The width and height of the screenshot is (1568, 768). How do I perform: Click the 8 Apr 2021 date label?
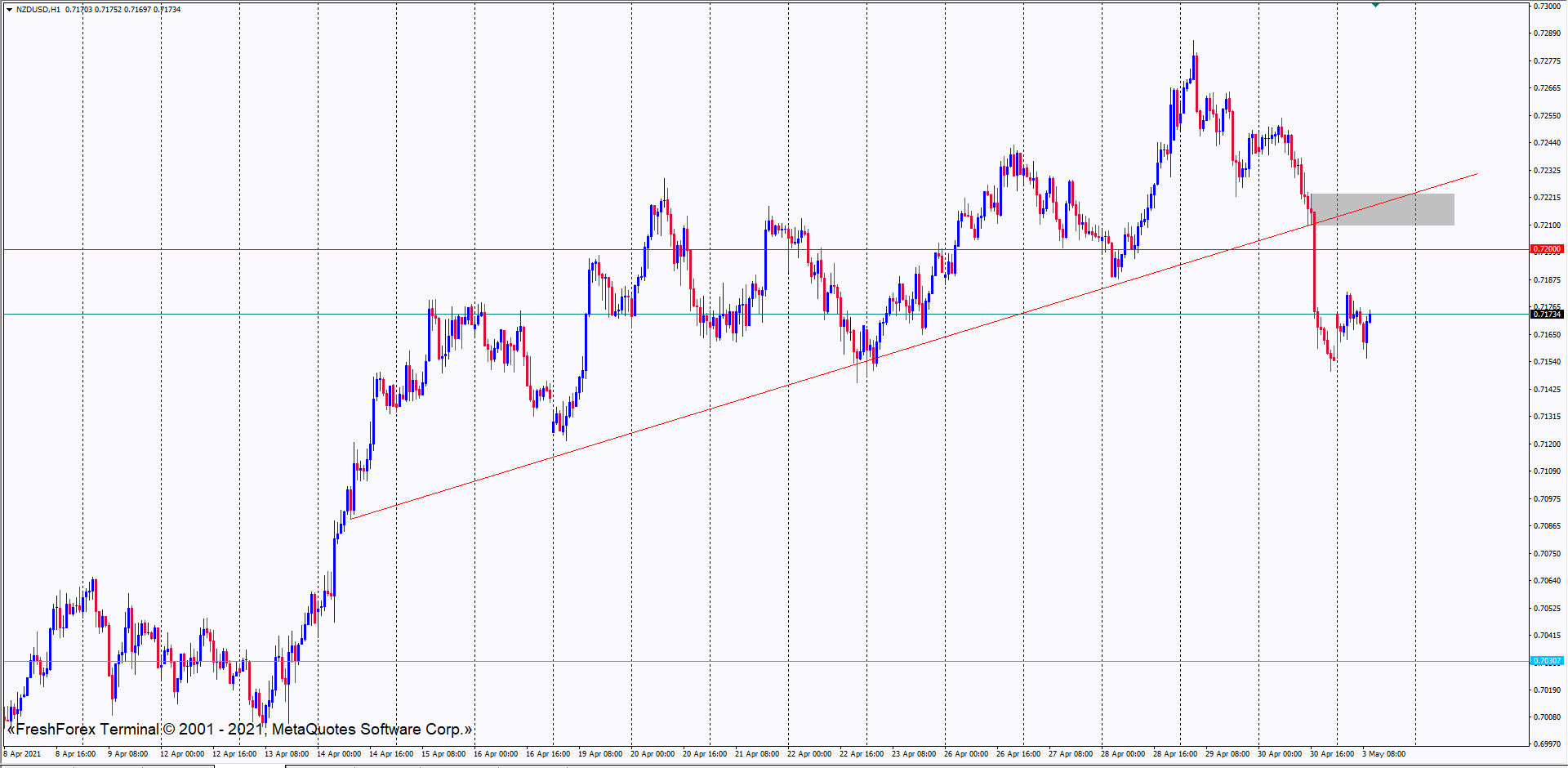point(23,754)
